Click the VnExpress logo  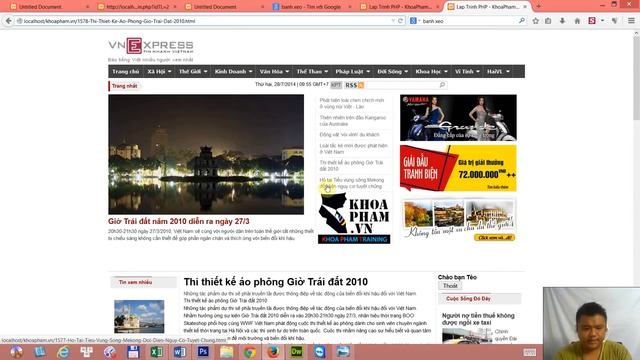(x=151, y=46)
